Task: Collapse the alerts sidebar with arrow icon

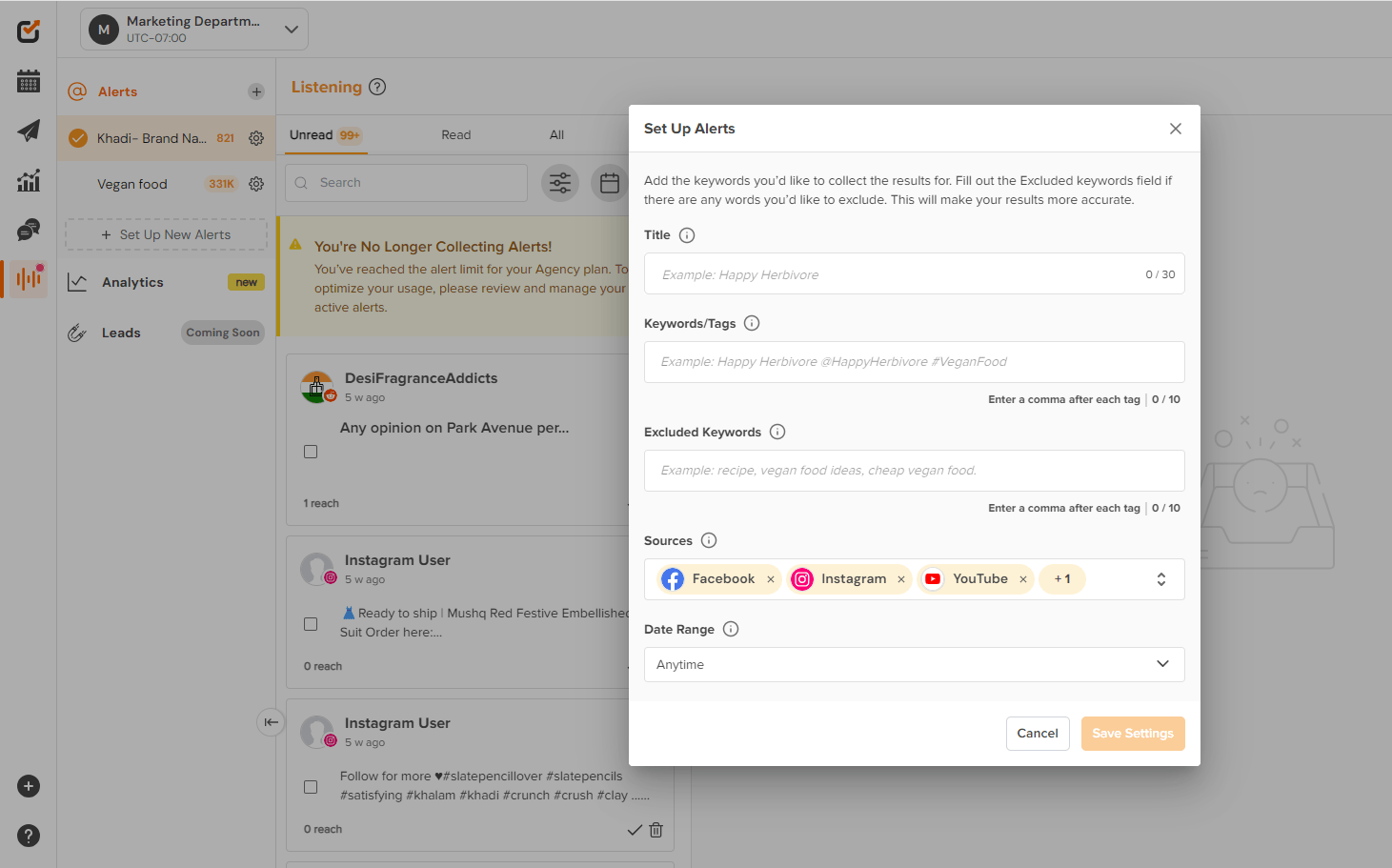Action: tap(271, 722)
